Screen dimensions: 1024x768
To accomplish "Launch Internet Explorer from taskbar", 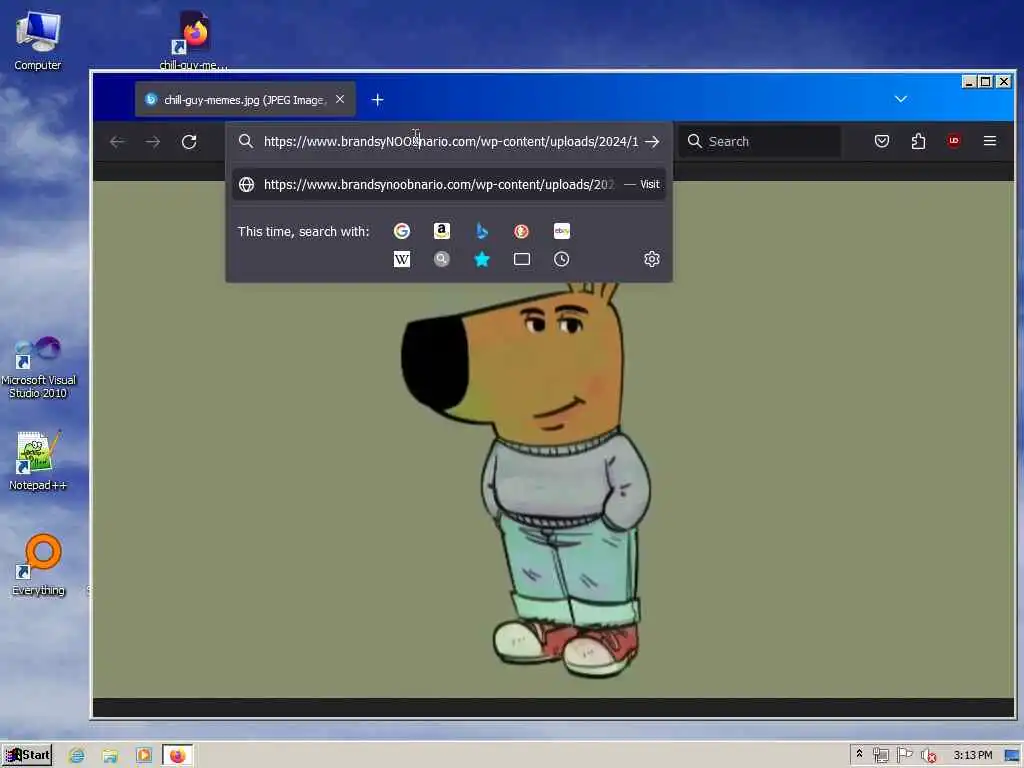I will tap(77, 756).
